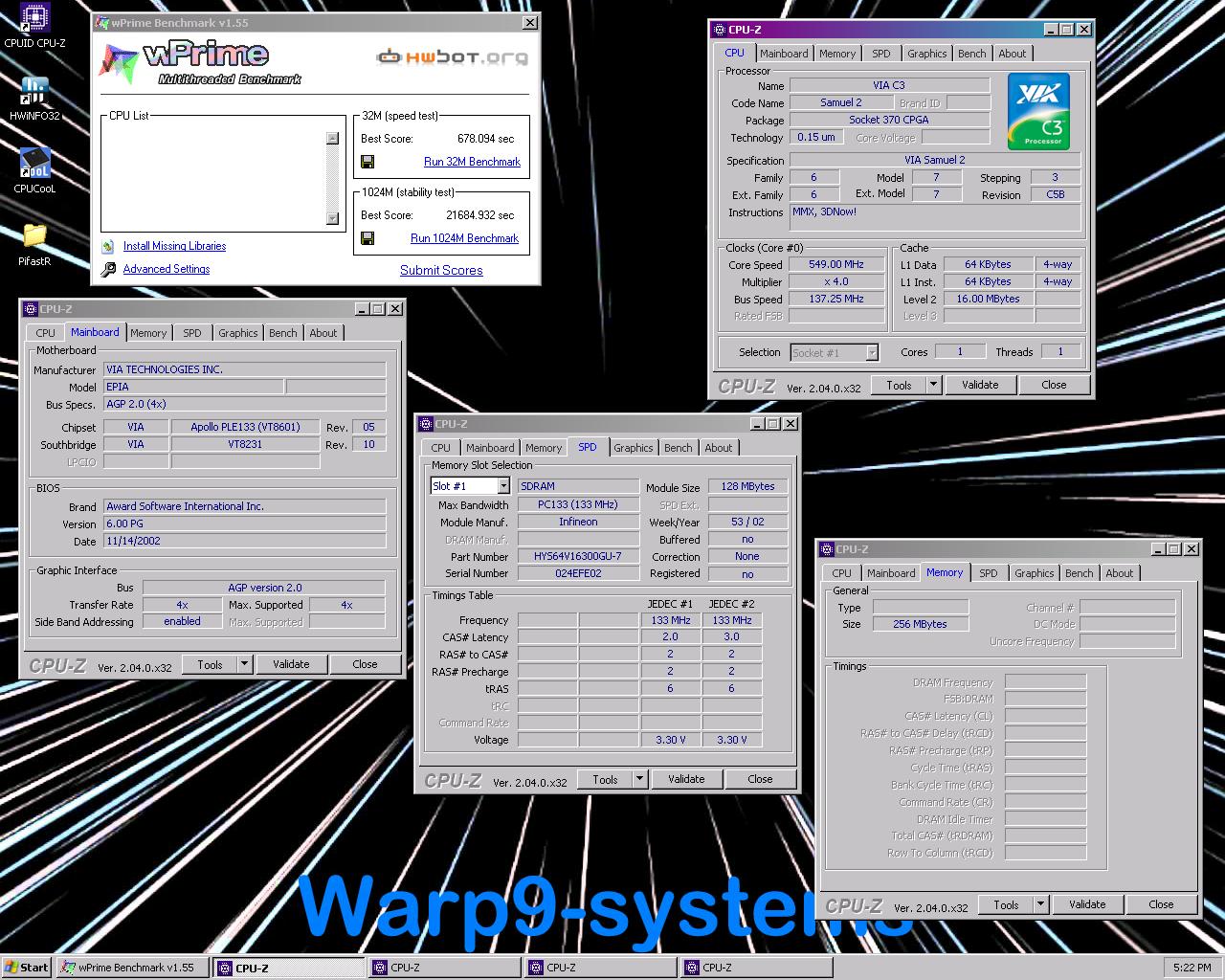Open Tools dropdown arrow in SPD window

640,779
